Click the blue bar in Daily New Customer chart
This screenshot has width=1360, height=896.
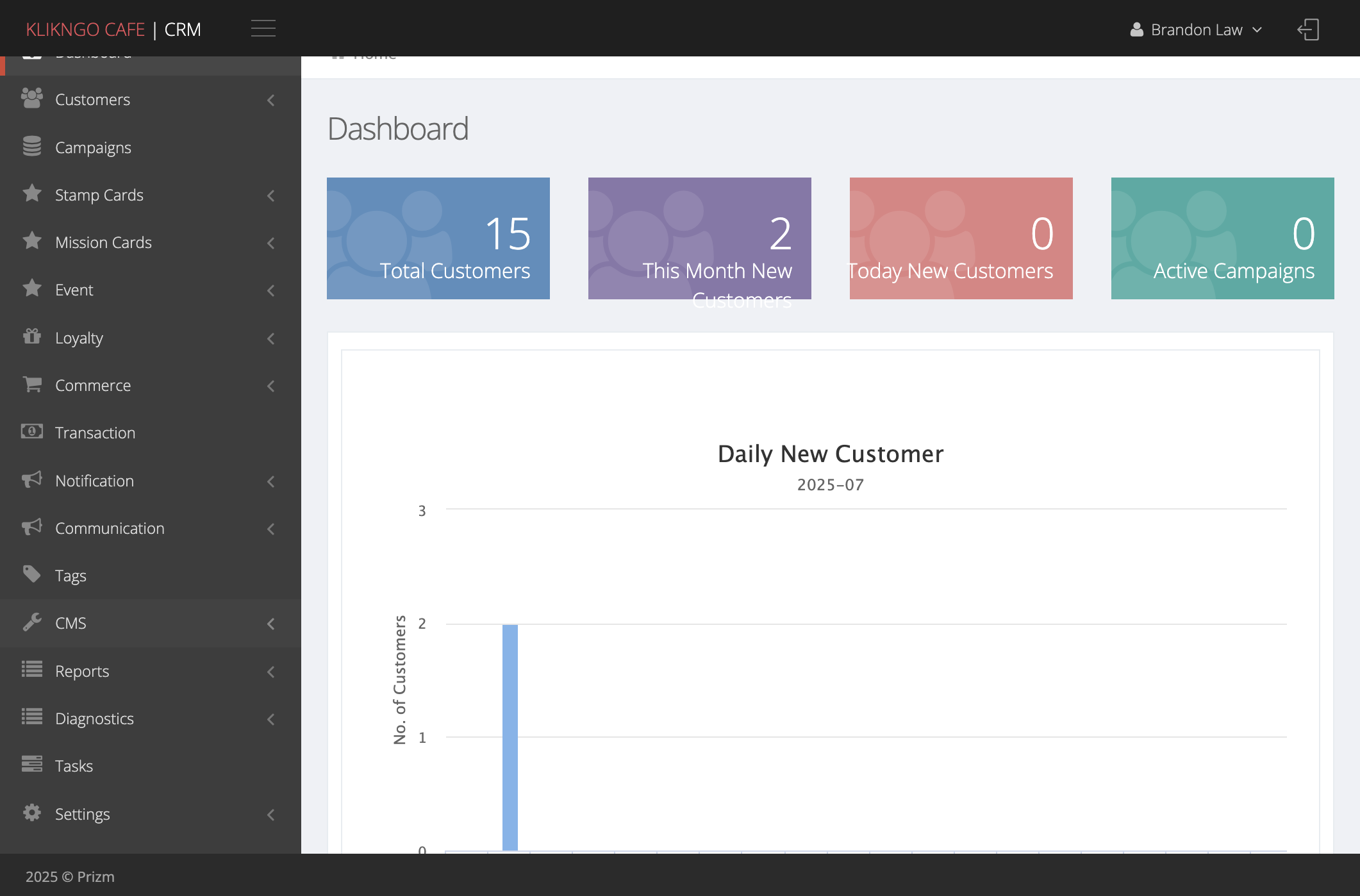pyautogui.click(x=510, y=737)
